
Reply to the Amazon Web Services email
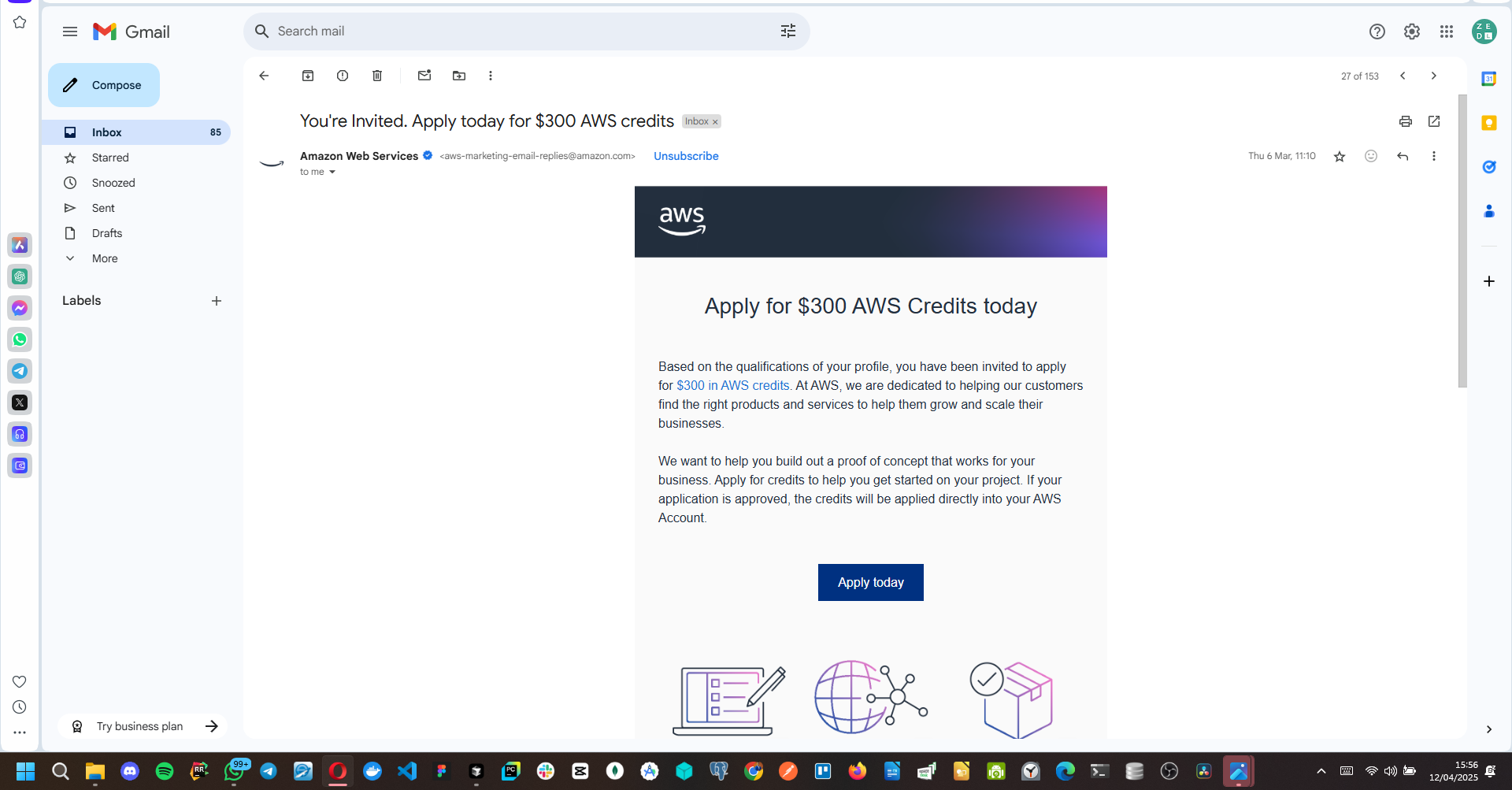1403,156
